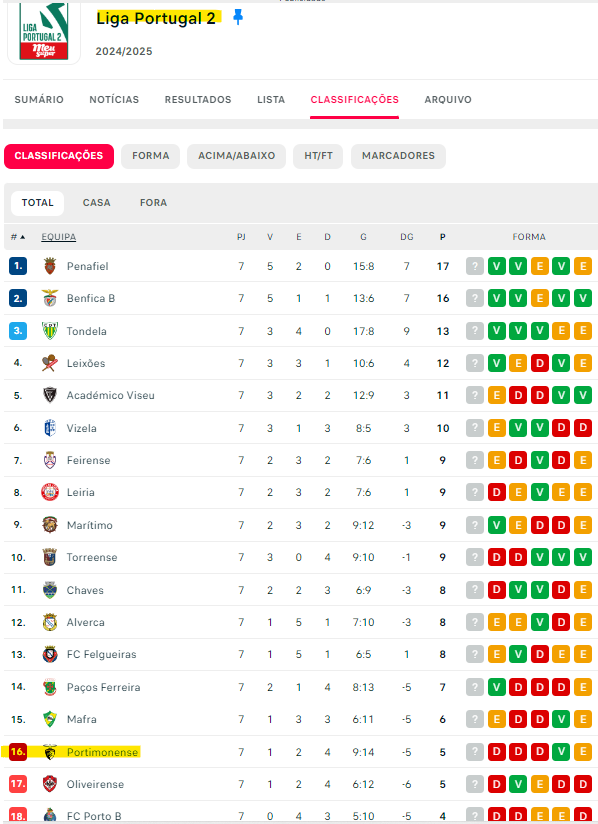
Task: Click the Benfica B club crest
Action: (x=50, y=298)
